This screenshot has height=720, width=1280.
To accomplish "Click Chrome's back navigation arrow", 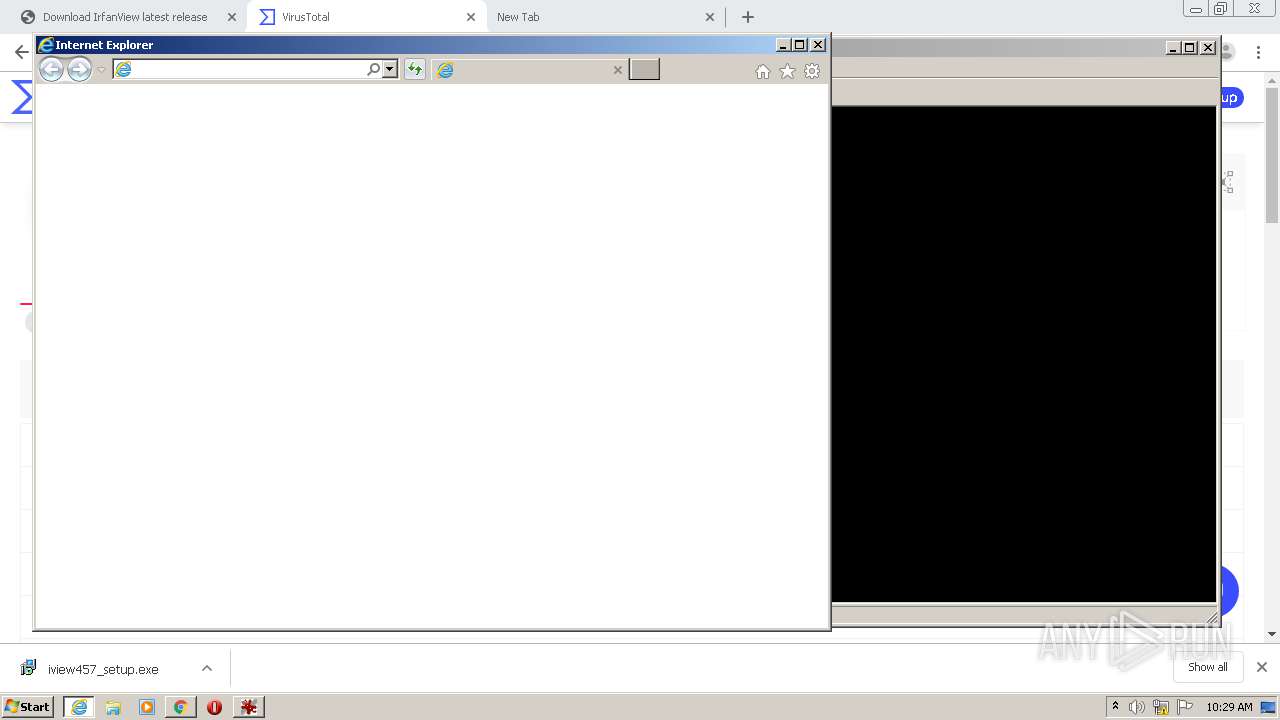I will 21,52.
